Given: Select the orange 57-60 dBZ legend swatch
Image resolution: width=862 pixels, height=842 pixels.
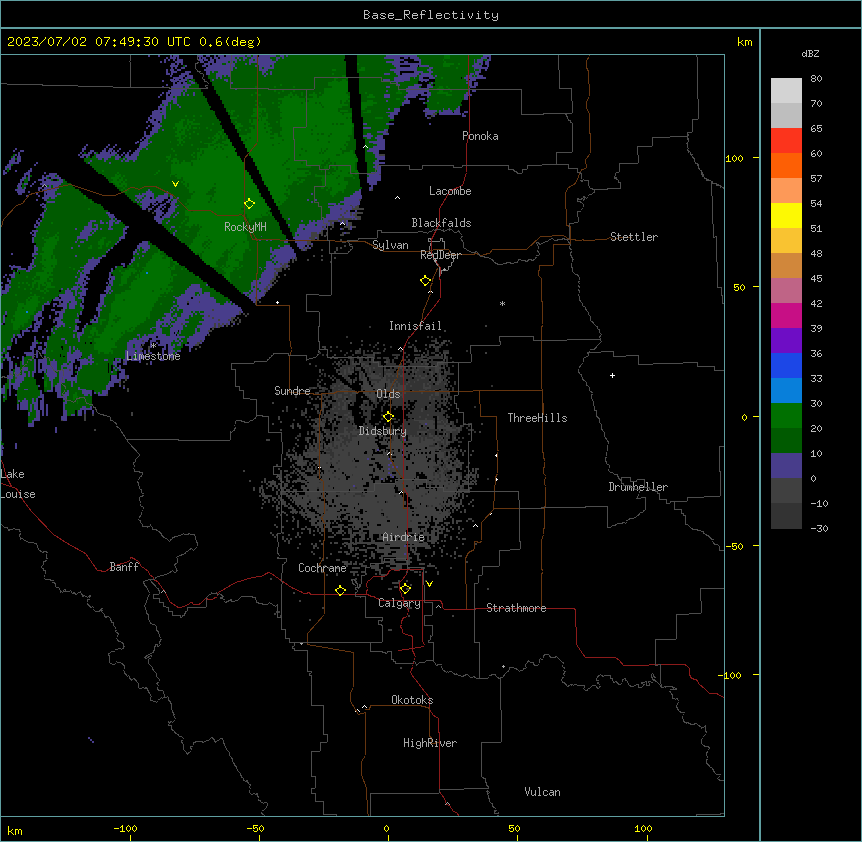Looking at the screenshot, I should [x=786, y=165].
